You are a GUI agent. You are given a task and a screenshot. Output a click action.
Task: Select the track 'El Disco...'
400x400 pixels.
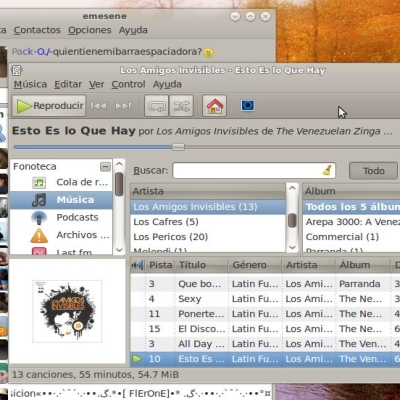point(202,329)
